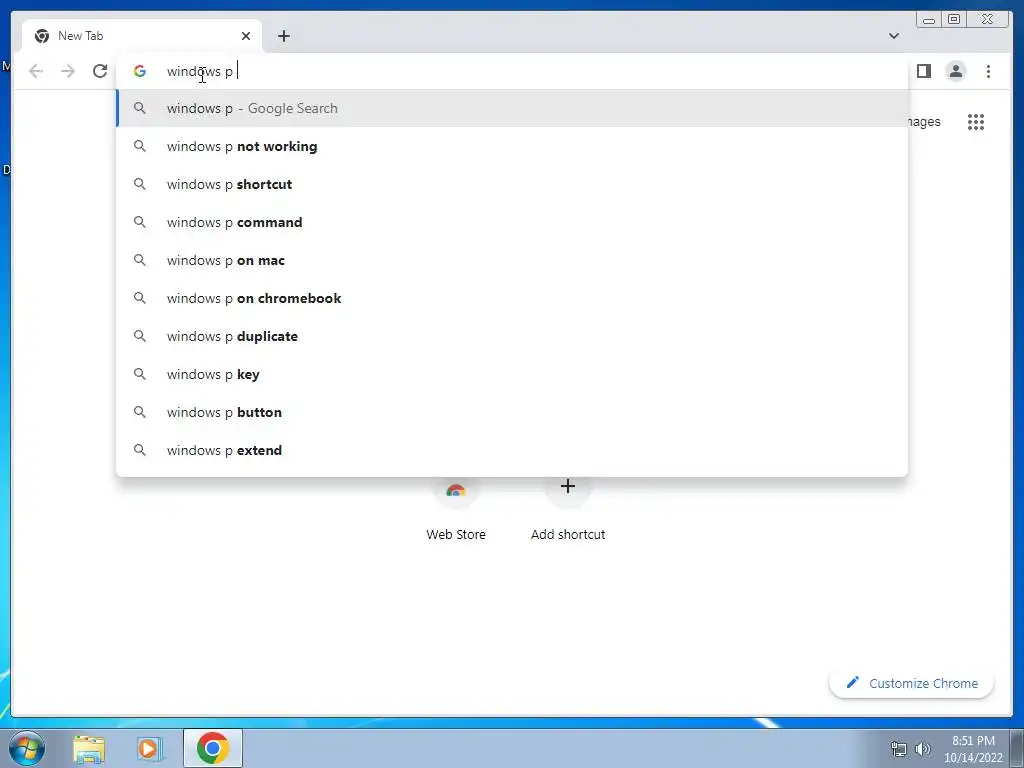
Task: Close the New Tab tab
Action: coord(246,36)
